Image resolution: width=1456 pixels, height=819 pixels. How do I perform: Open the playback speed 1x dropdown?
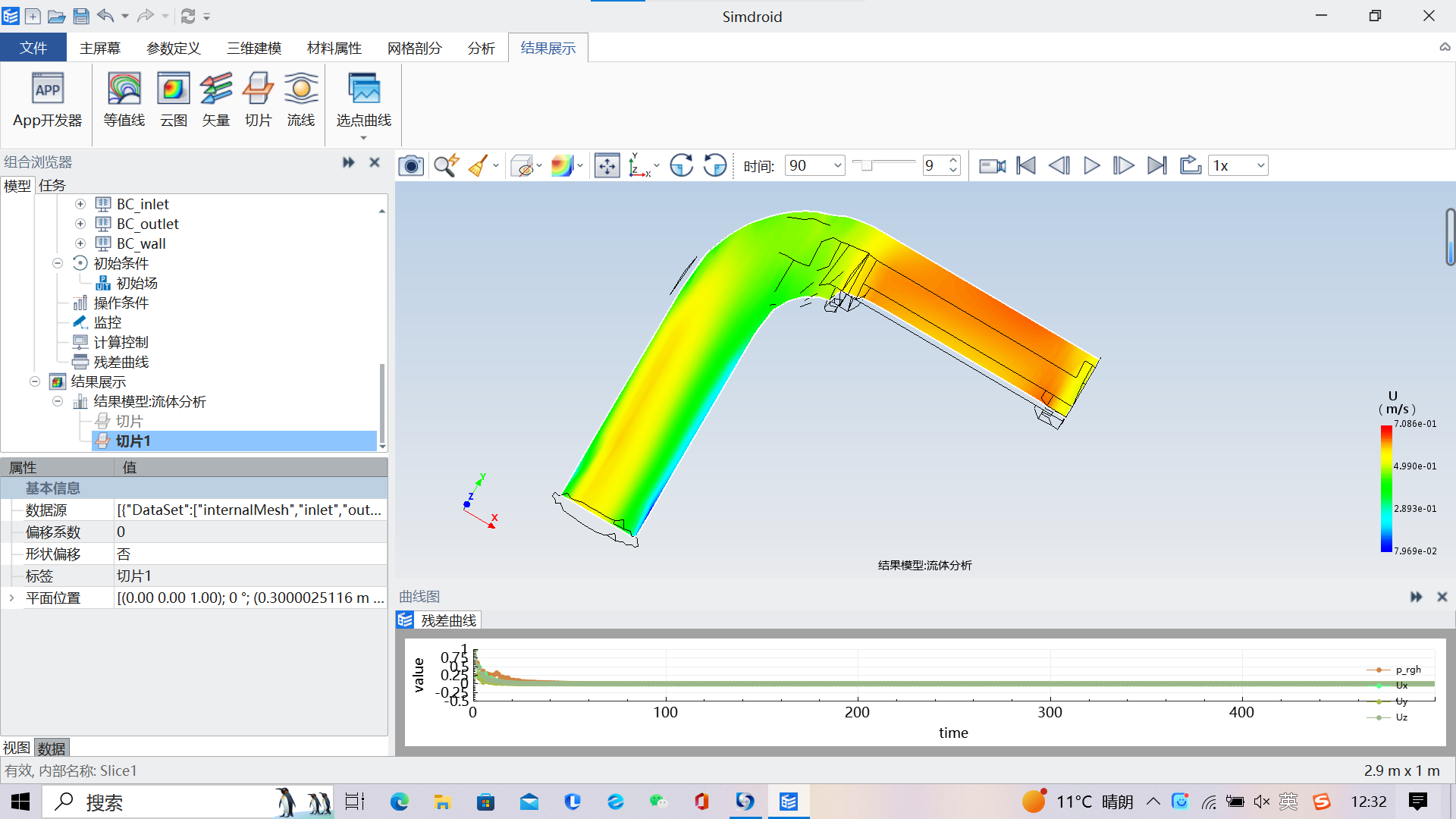tap(1238, 165)
